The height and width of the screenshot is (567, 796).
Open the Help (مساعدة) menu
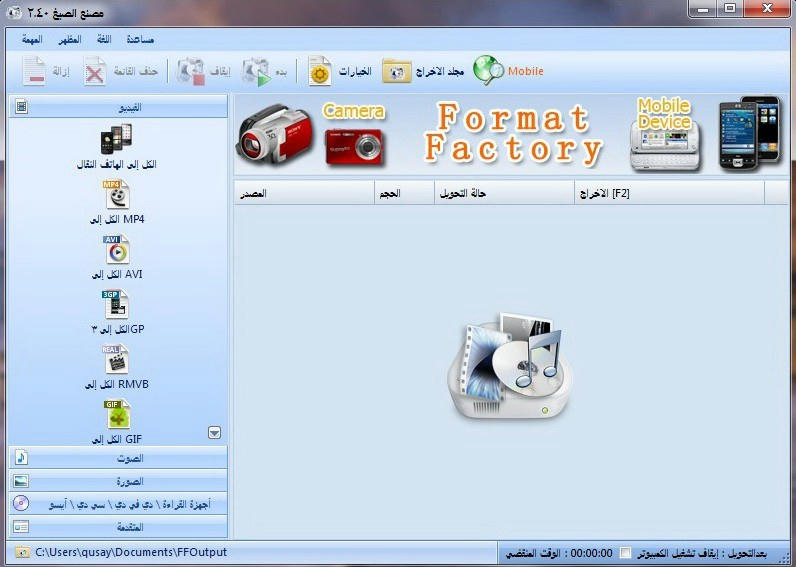click(x=140, y=40)
